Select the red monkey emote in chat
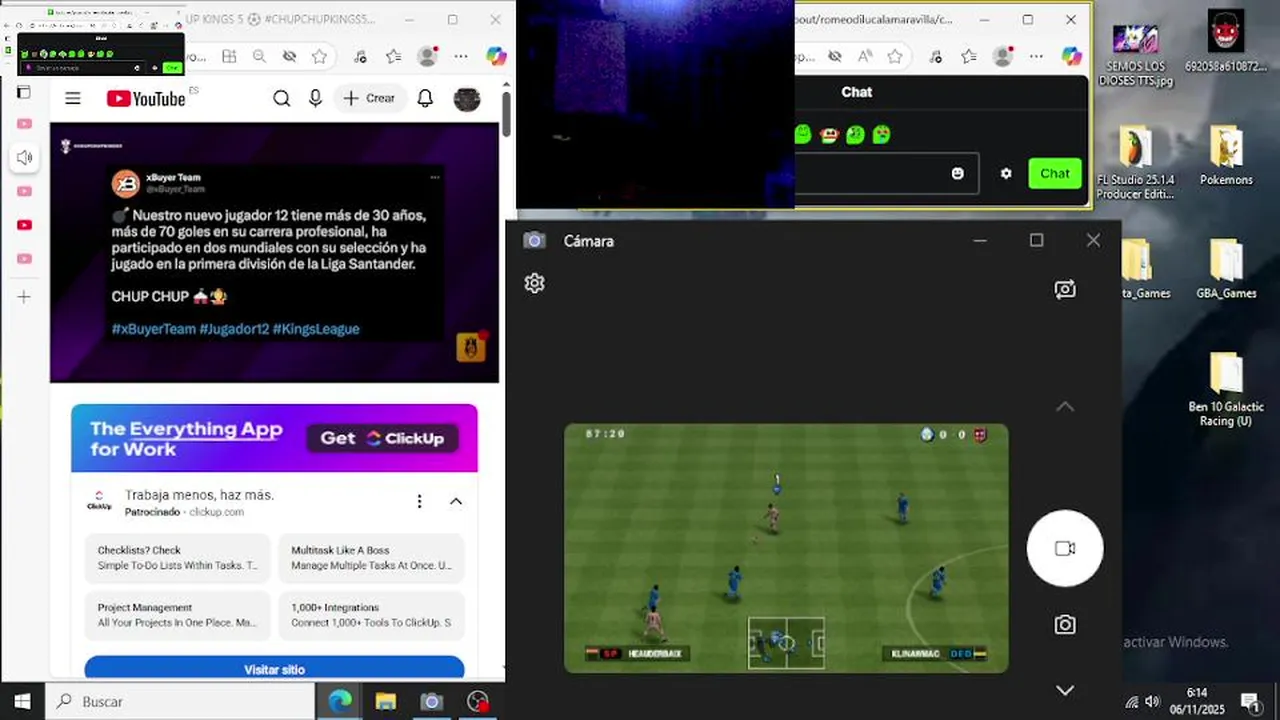Screen dimensions: 1280x720 [829, 135]
